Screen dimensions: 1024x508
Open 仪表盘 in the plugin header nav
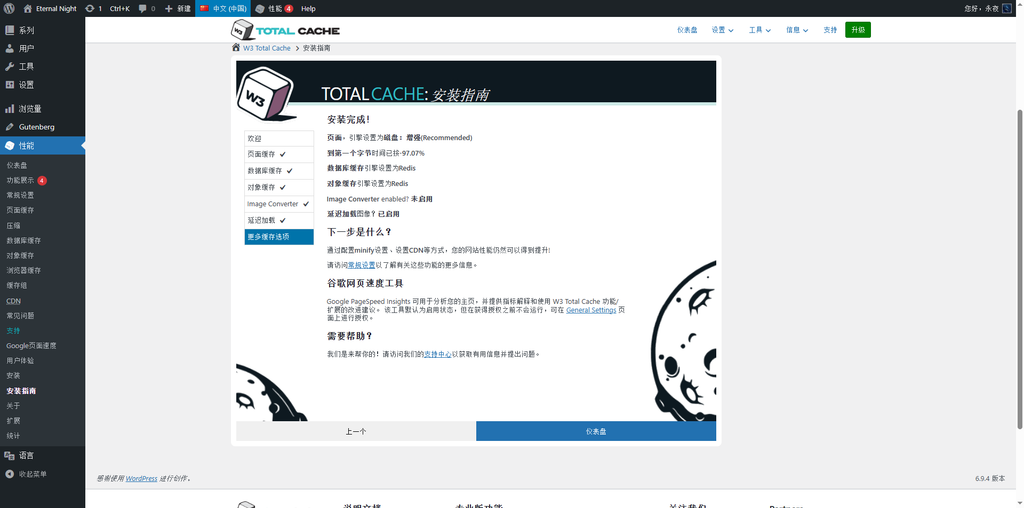coord(687,30)
